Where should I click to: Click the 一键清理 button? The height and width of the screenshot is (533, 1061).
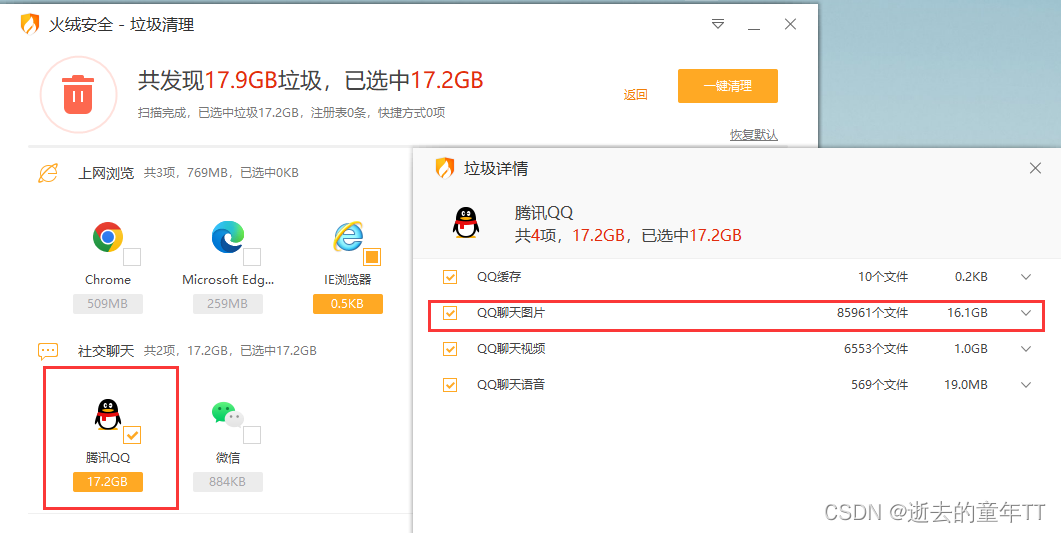[727, 86]
